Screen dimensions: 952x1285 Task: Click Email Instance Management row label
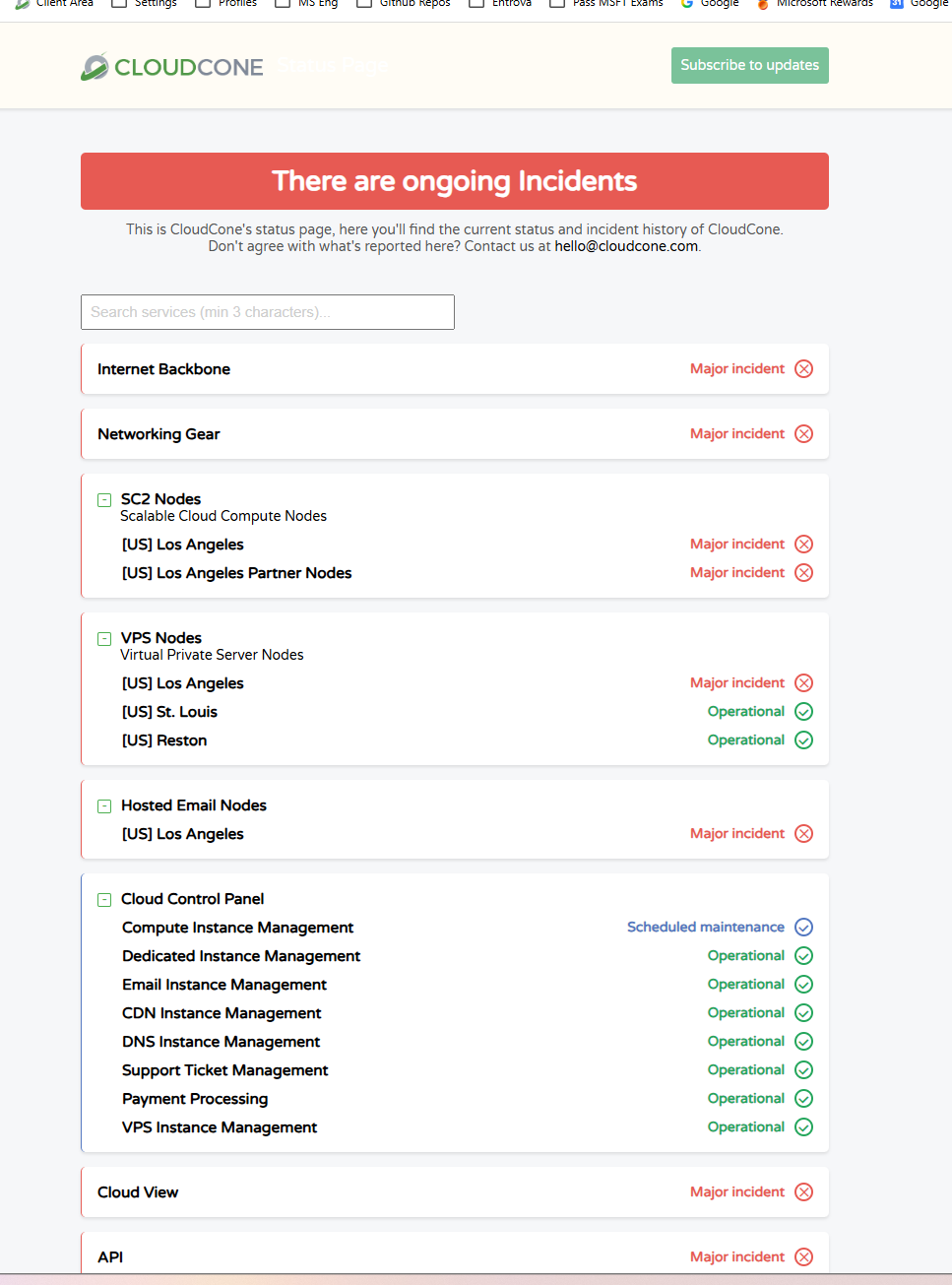224,985
